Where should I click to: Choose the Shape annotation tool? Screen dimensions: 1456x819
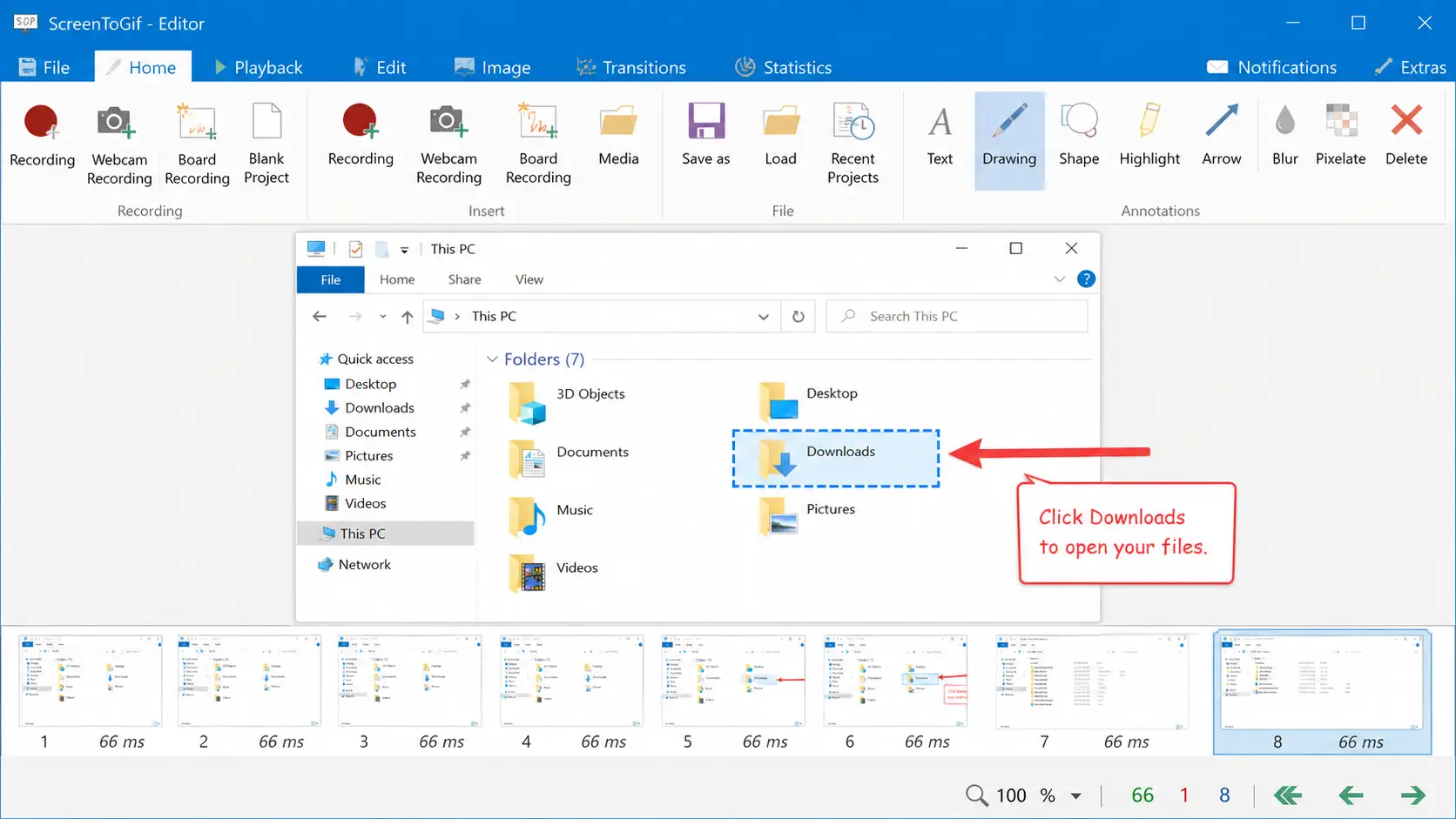[x=1079, y=137]
